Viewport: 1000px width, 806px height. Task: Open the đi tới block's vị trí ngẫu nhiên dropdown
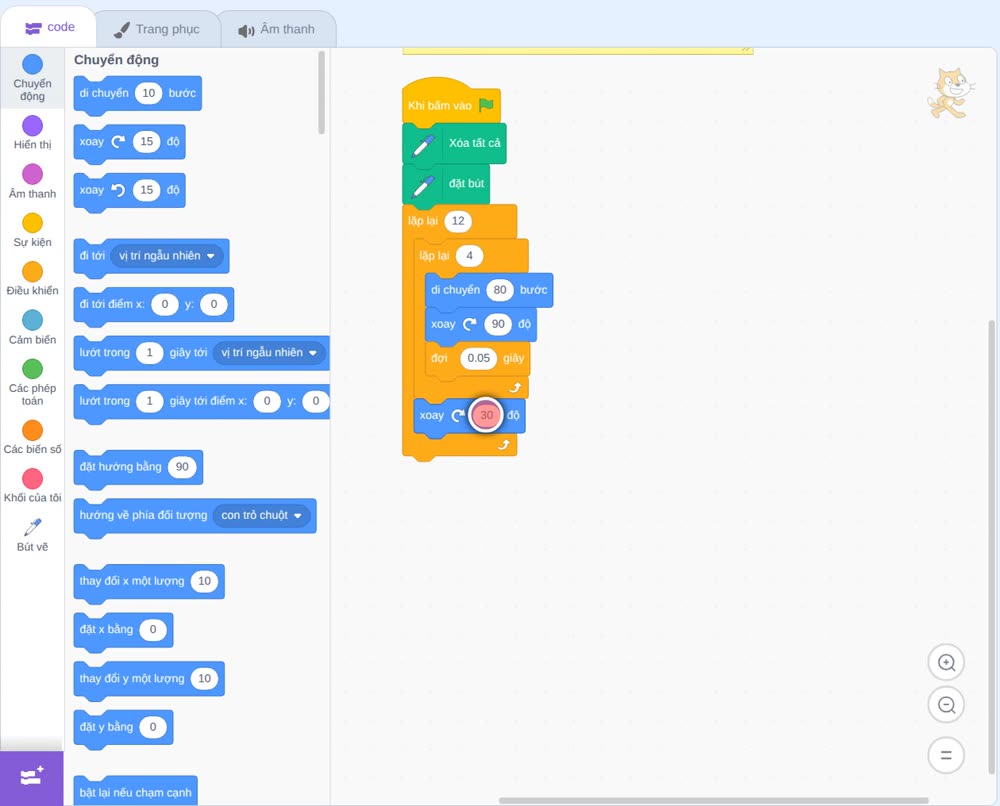point(166,256)
